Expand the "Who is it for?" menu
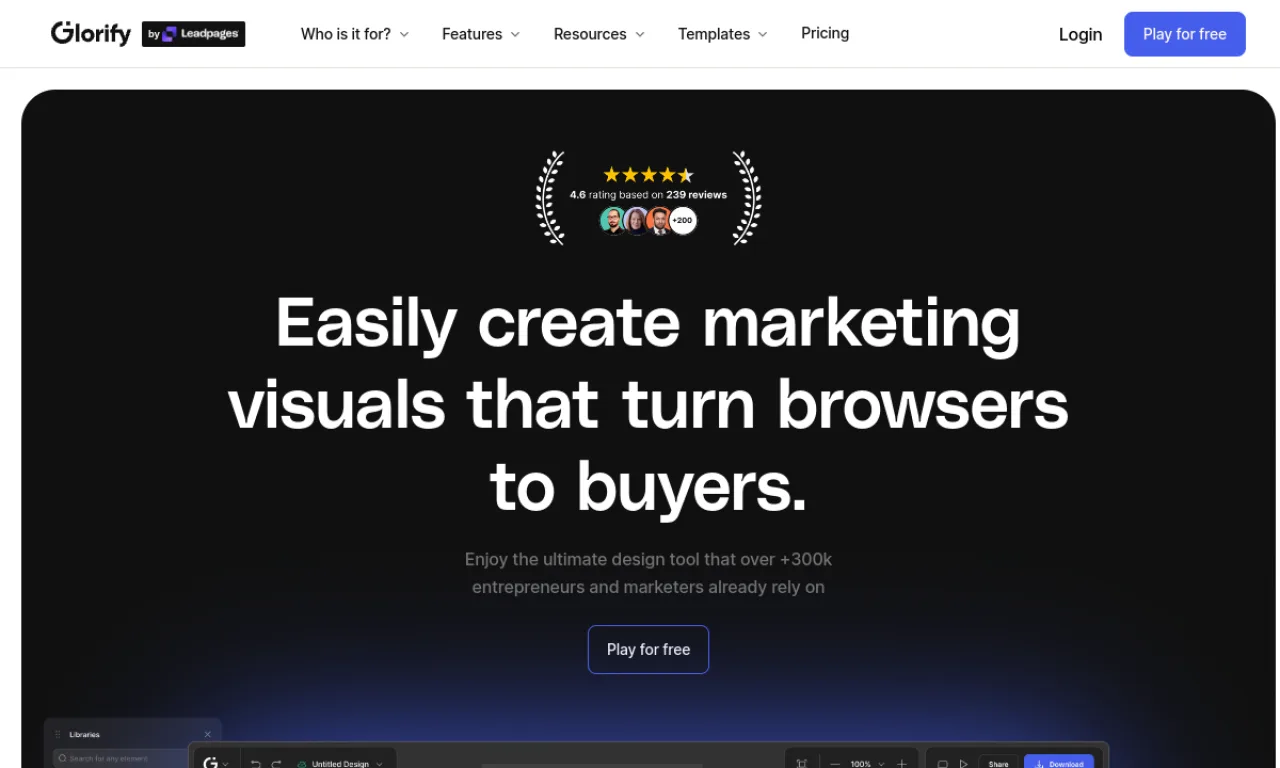The width and height of the screenshot is (1280, 768). [355, 34]
